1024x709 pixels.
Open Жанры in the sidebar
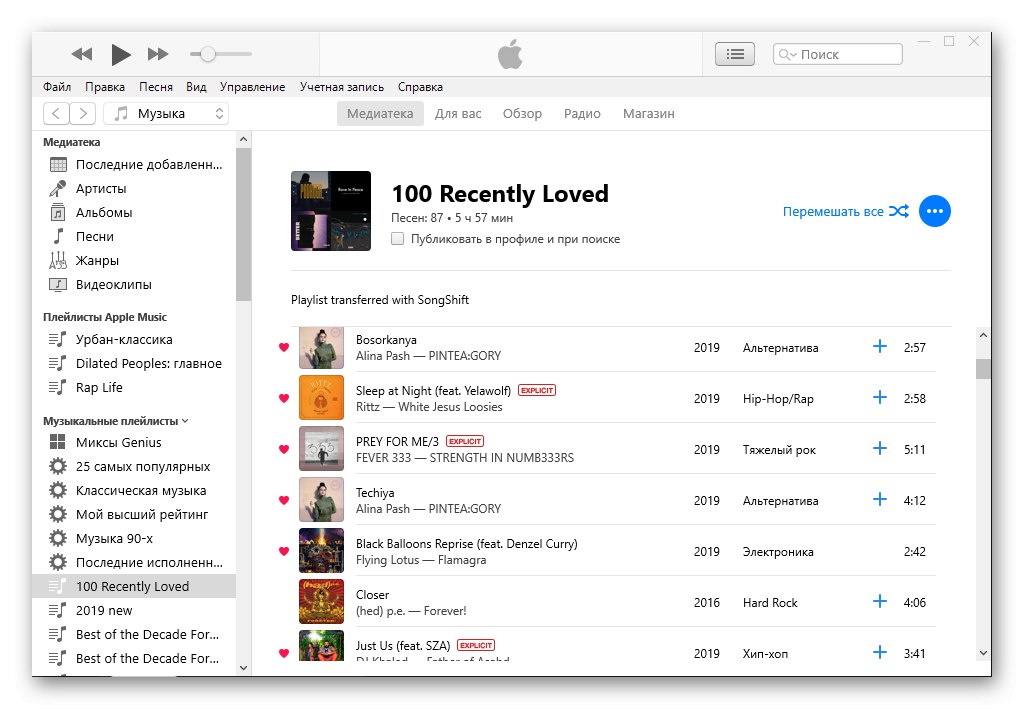135,260
